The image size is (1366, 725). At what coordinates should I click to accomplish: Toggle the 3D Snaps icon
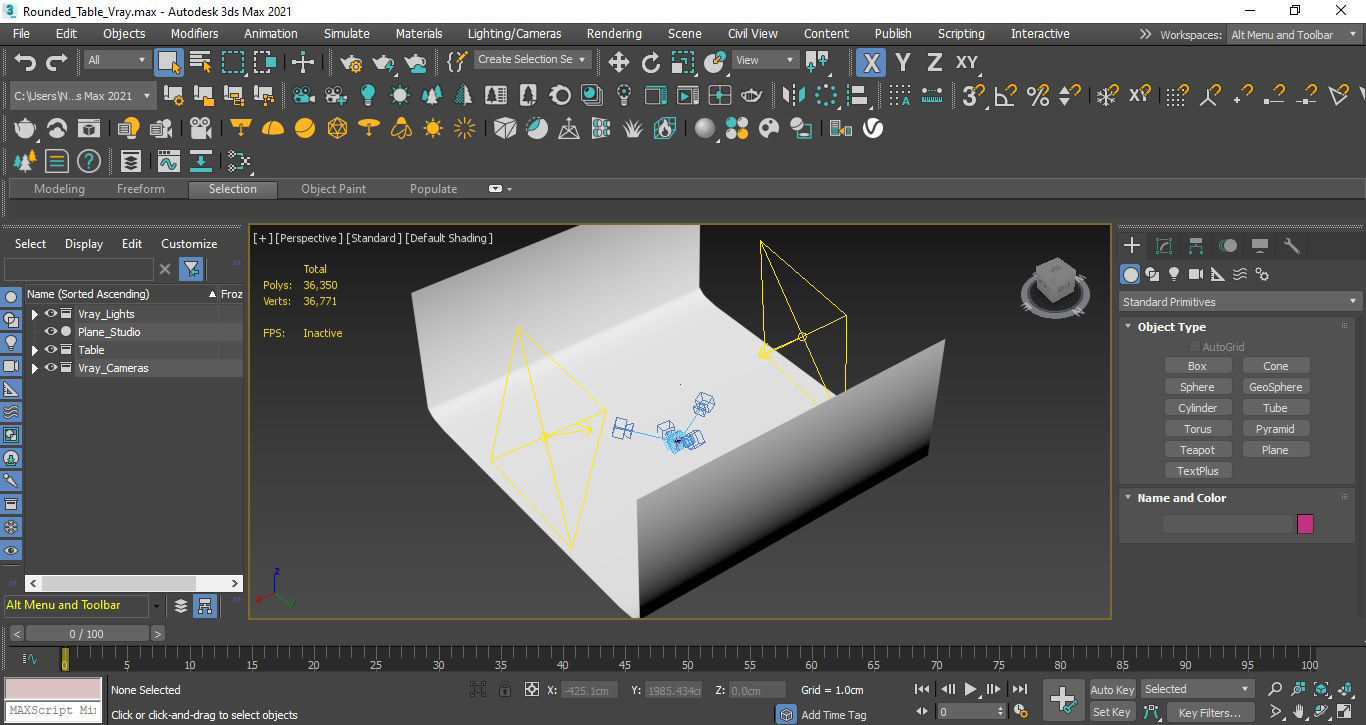(x=971, y=95)
